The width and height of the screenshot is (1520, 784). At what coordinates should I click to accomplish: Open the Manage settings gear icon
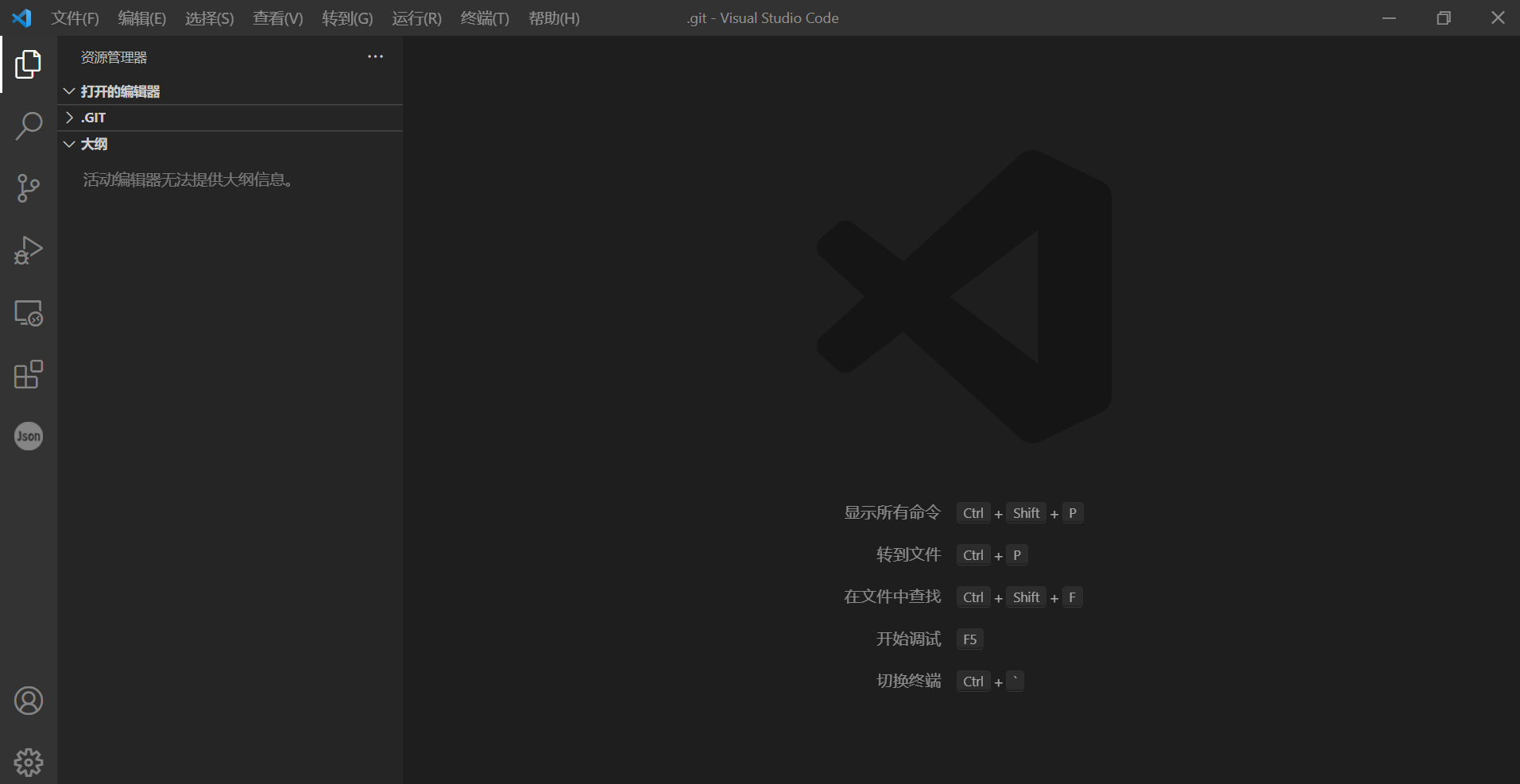click(x=29, y=763)
